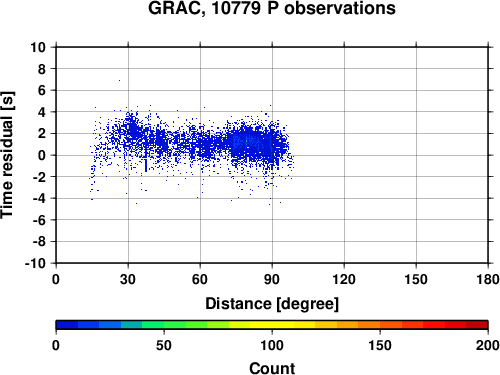The height and width of the screenshot is (375, 500).
Task: Click the Distance [degree] x-axis label
Action: (272, 304)
